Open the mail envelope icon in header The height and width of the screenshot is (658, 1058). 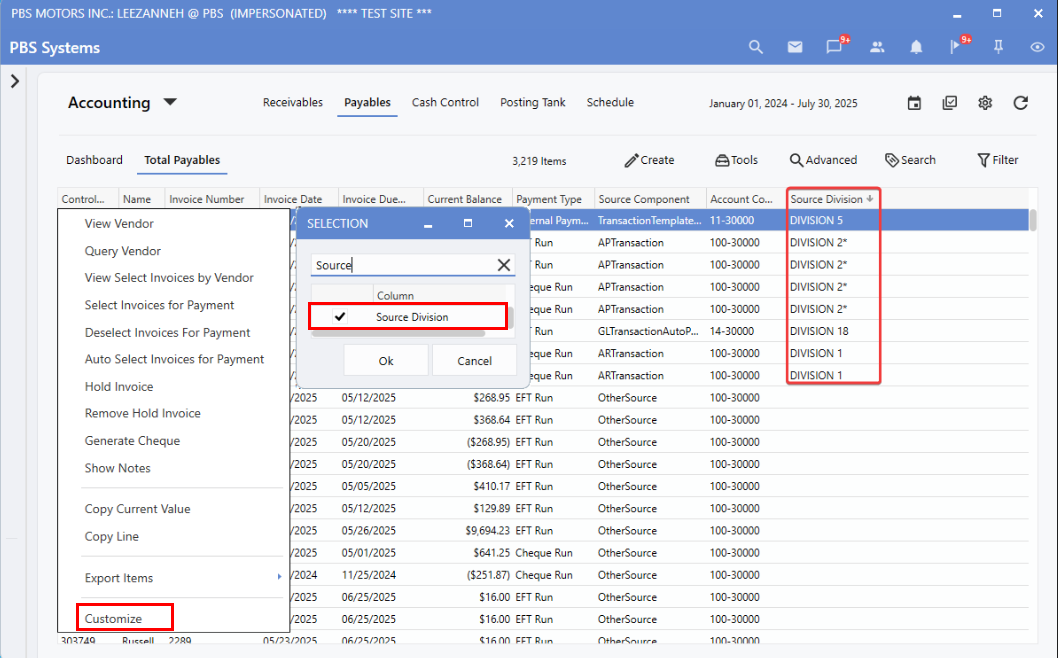[x=795, y=47]
